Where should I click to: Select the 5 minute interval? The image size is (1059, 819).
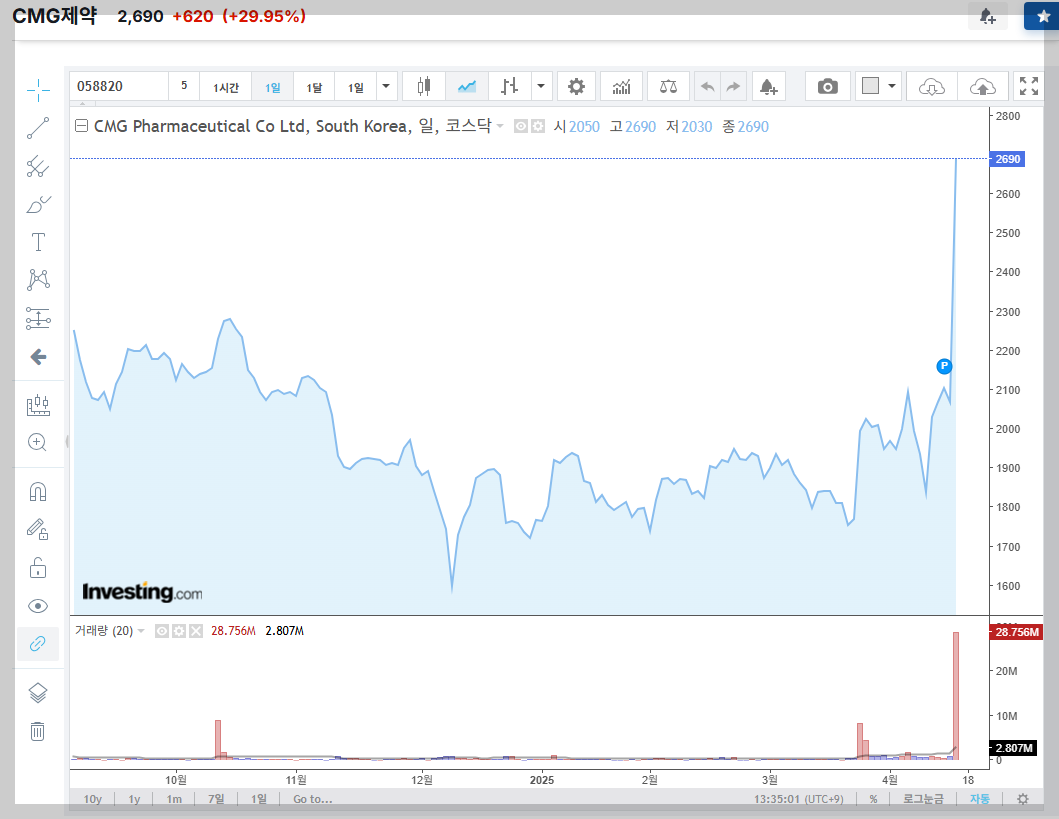point(184,86)
